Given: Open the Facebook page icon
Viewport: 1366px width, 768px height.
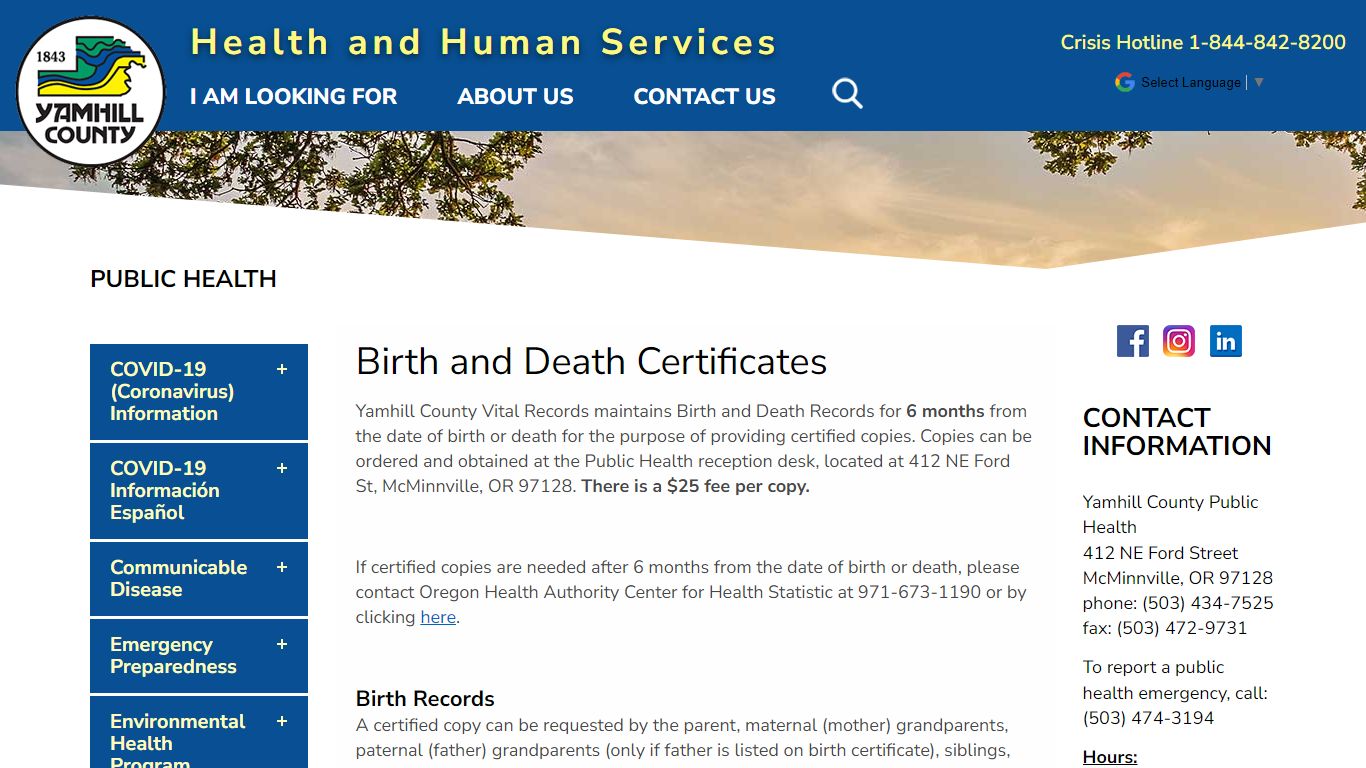Looking at the screenshot, I should pyautogui.click(x=1133, y=341).
